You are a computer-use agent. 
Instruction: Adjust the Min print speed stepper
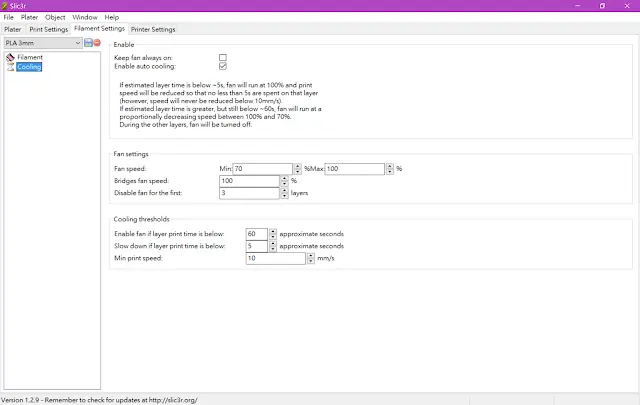(311, 258)
